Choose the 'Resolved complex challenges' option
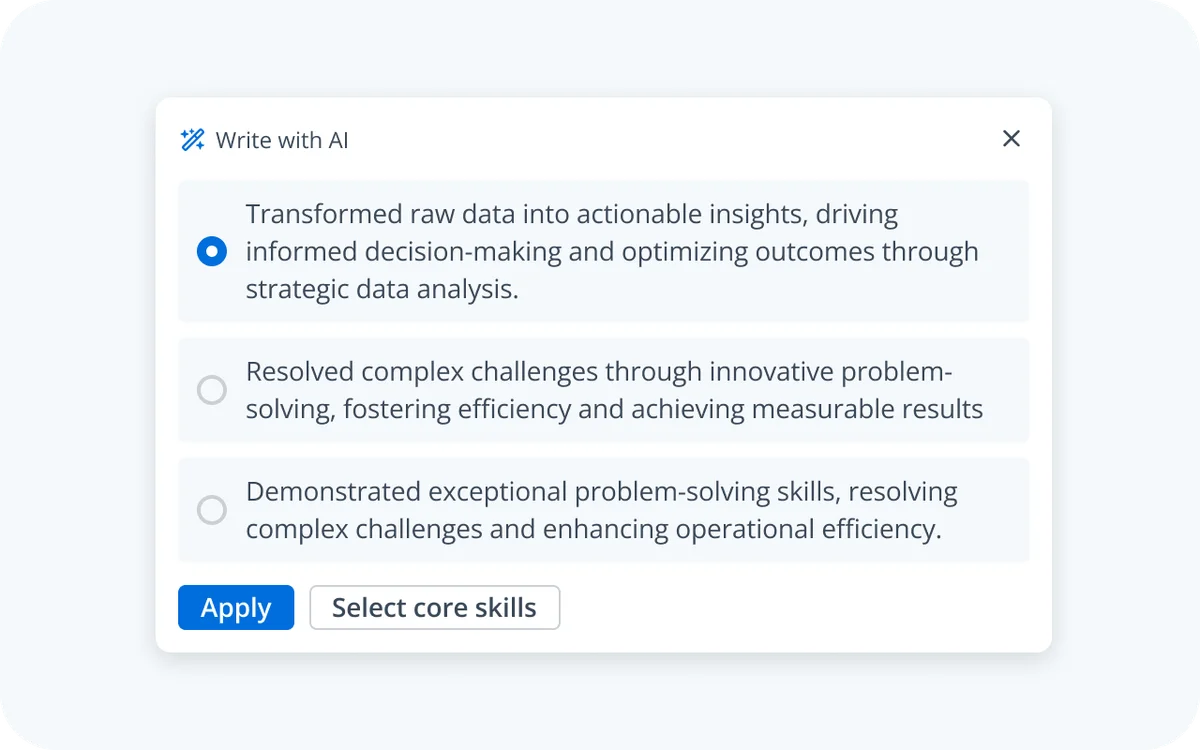The height and width of the screenshot is (750, 1200). click(603, 390)
